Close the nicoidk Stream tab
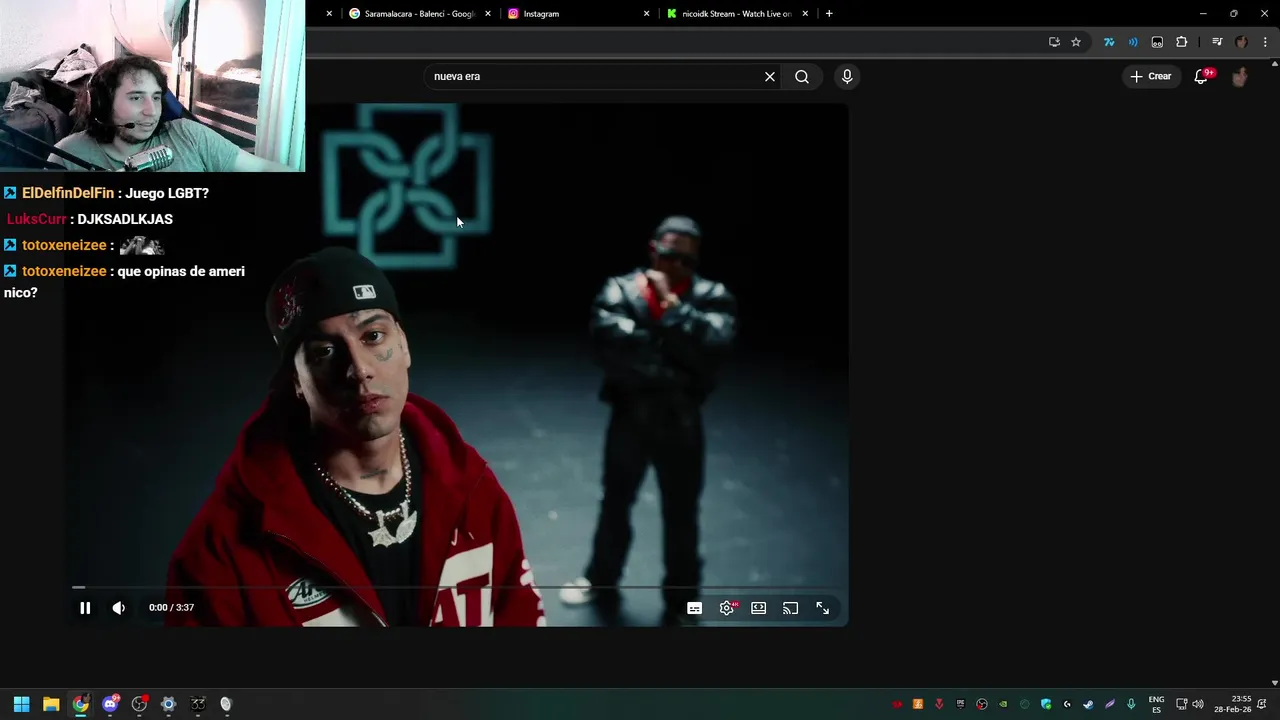 pos(805,14)
